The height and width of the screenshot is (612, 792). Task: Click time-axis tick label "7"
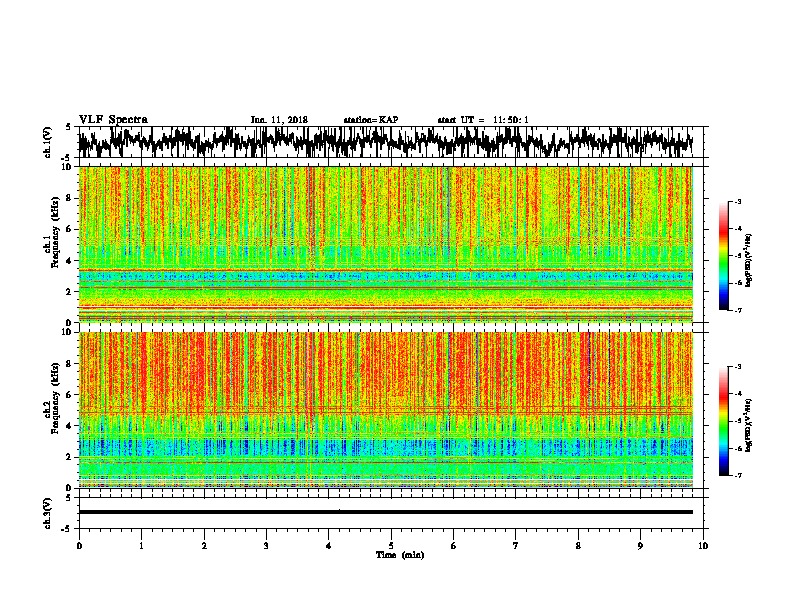point(516,546)
